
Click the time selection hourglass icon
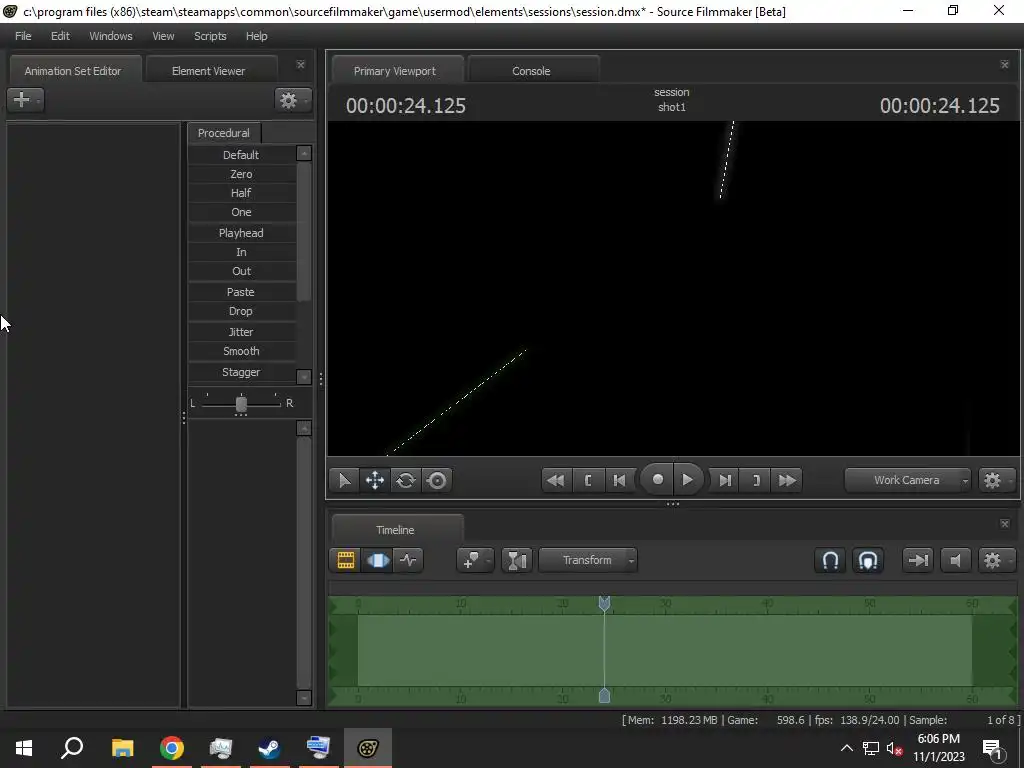click(x=517, y=560)
